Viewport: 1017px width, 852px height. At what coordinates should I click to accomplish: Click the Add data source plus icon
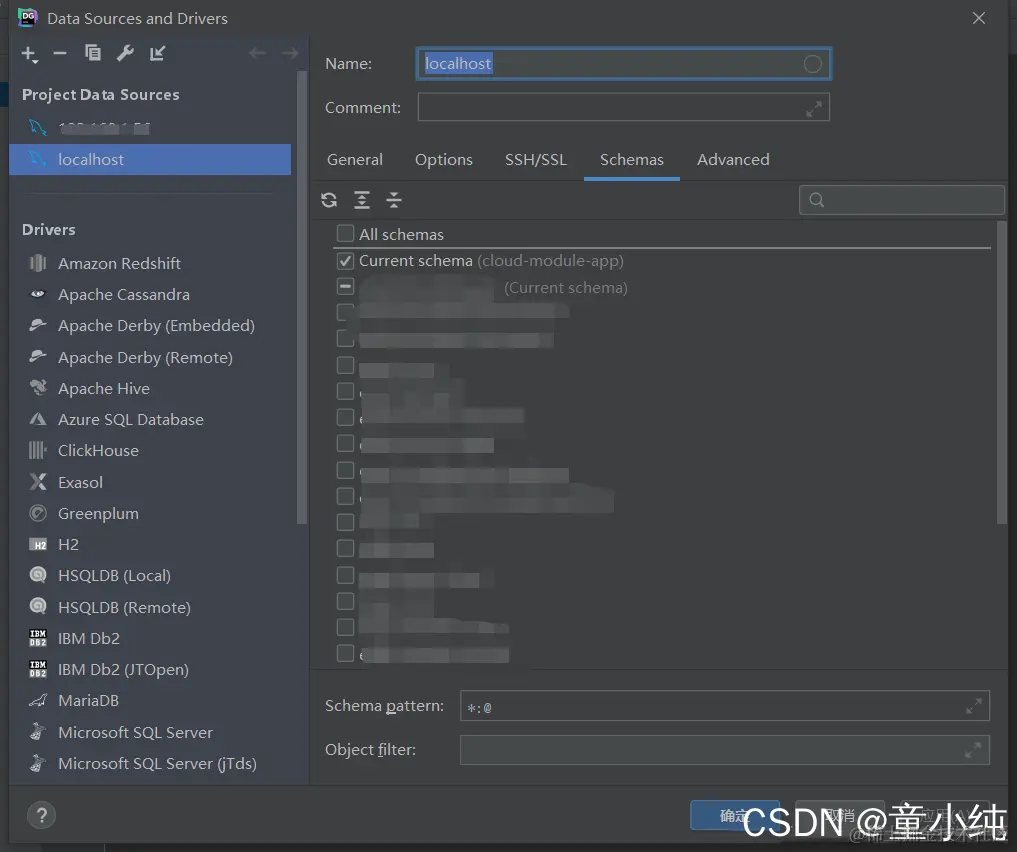click(x=29, y=54)
